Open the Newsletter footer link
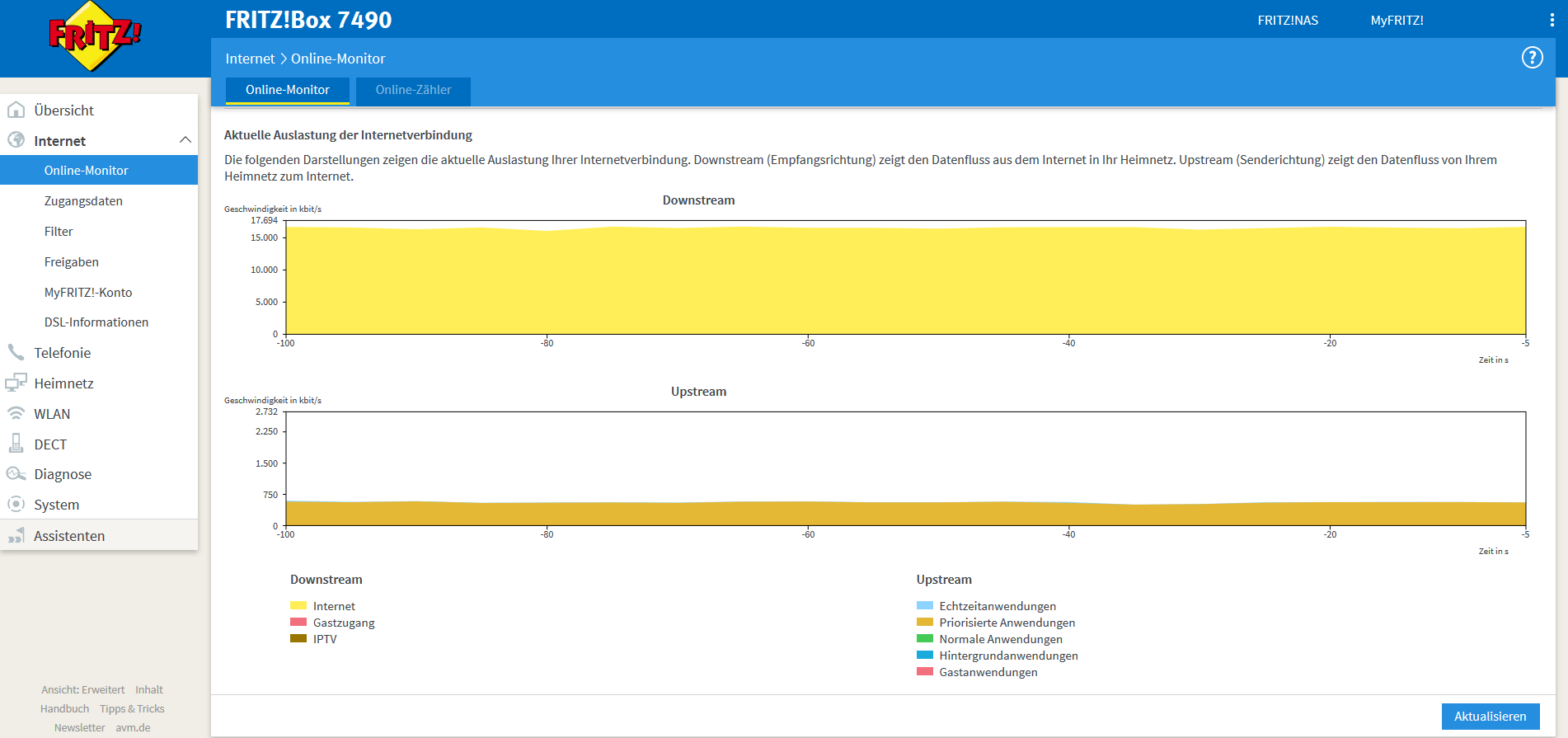Viewport: 1568px width, 738px height. point(80,728)
